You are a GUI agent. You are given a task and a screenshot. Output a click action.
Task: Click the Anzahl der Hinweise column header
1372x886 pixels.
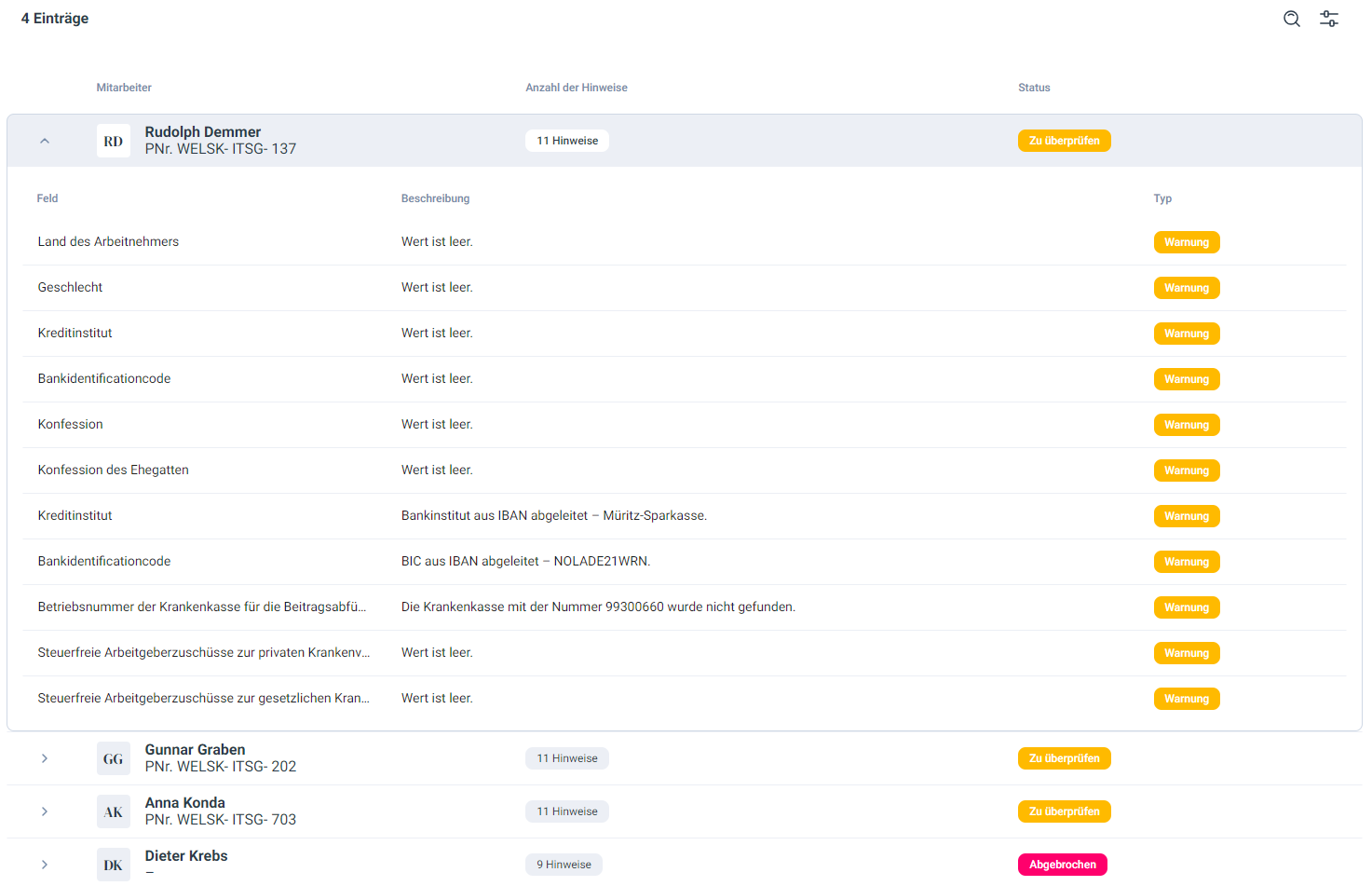click(x=576, y=88)
